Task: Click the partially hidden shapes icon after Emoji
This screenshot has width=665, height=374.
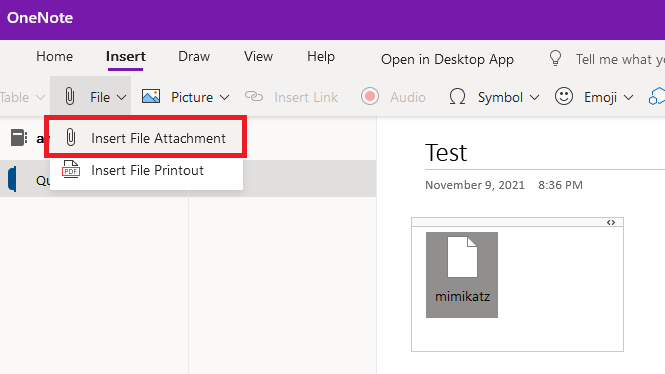Action: 657,97
